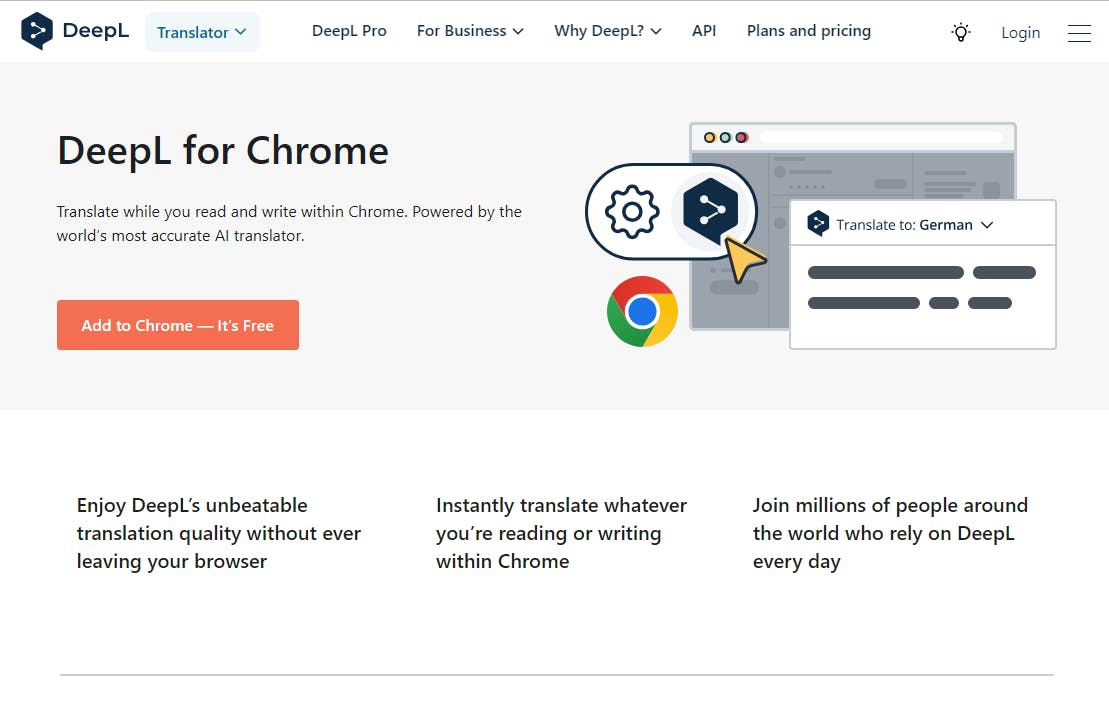1109x710 pixels.
Task: Click the red dot in mock browser window
Action: tap(741, 137)
